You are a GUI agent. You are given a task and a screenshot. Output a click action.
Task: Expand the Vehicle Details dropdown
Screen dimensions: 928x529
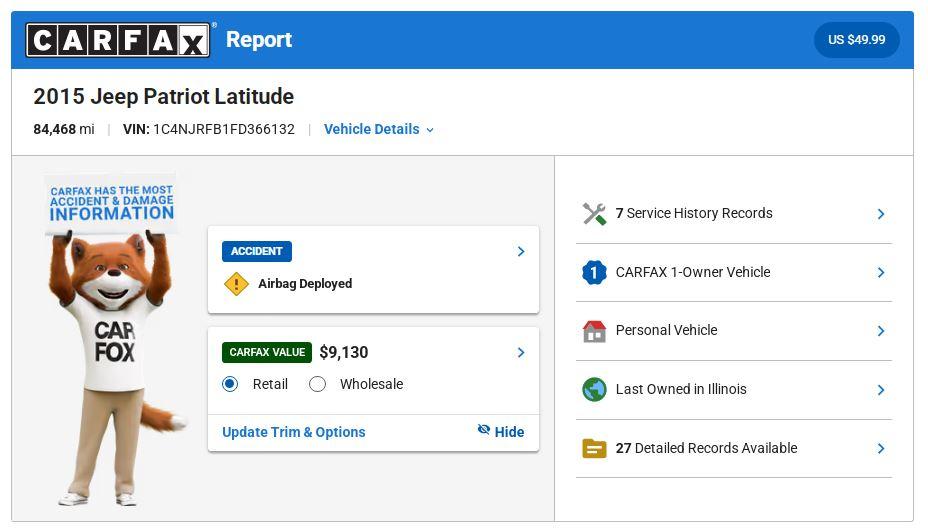[379, 129]
